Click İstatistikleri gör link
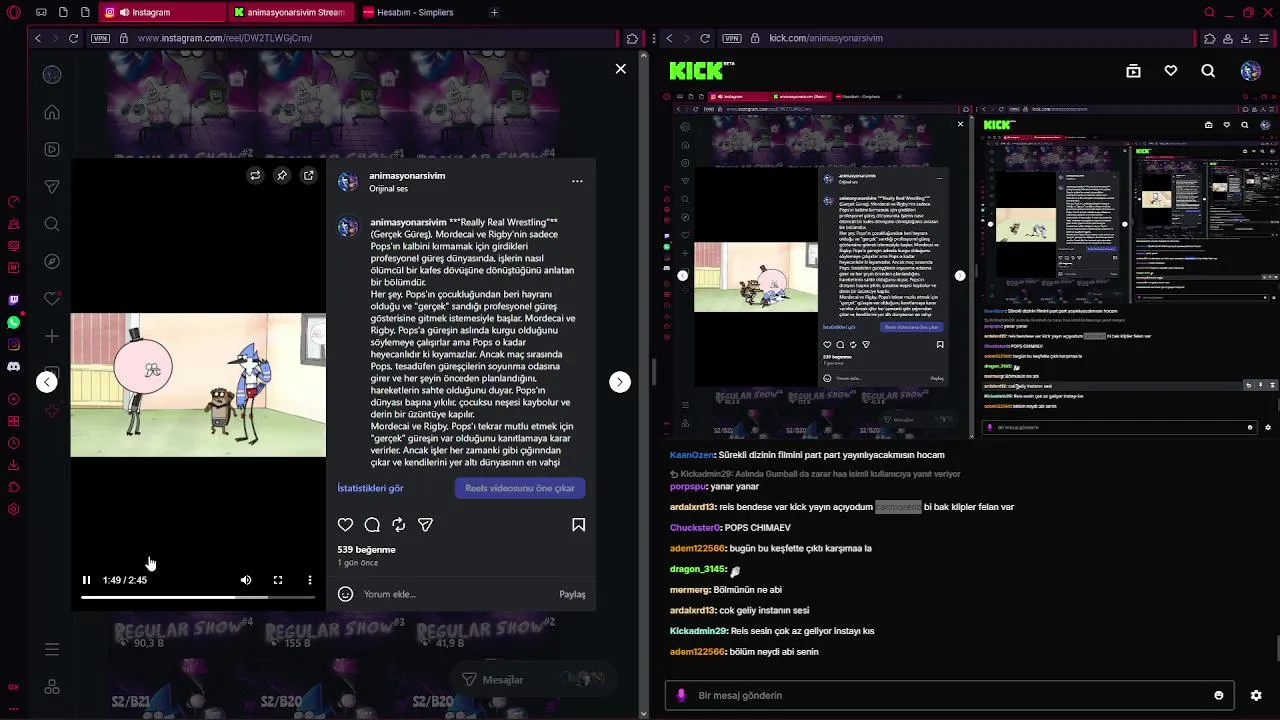 tap(370, 488)
